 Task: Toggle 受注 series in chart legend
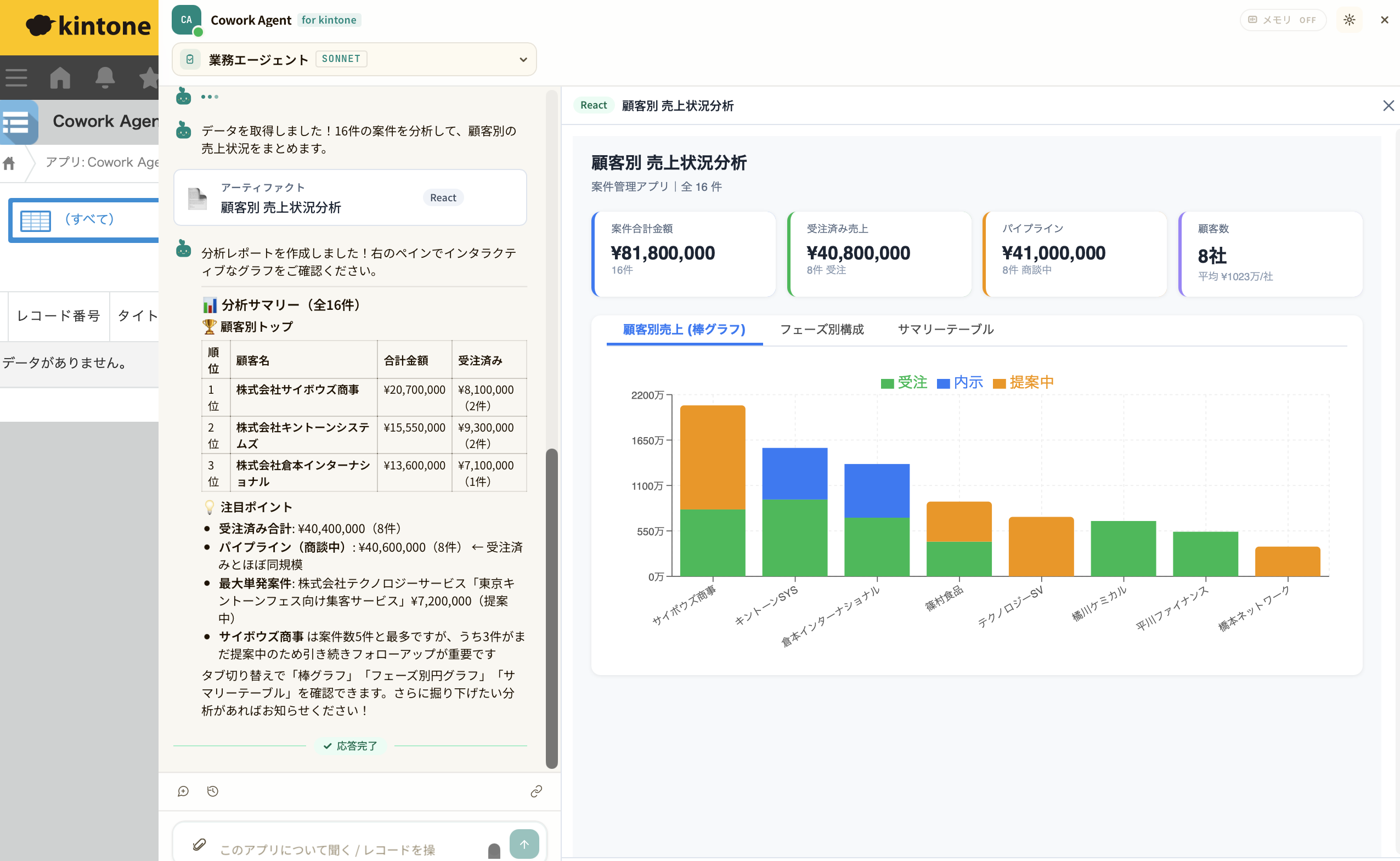click(x=904, y=382)
